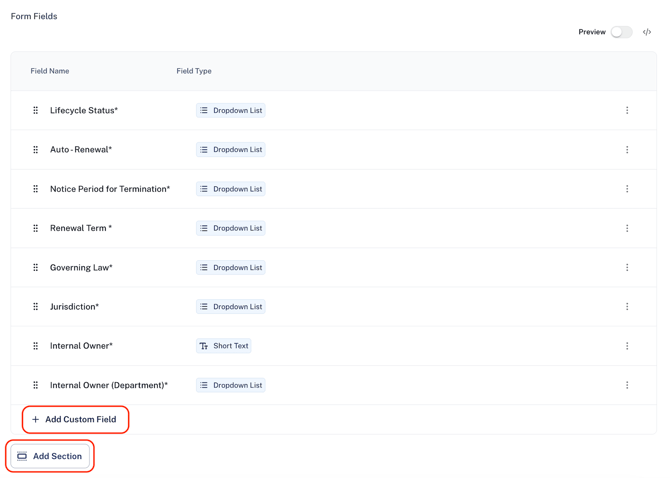Click Dropdown List badge for Auto-Renewal

231,150
